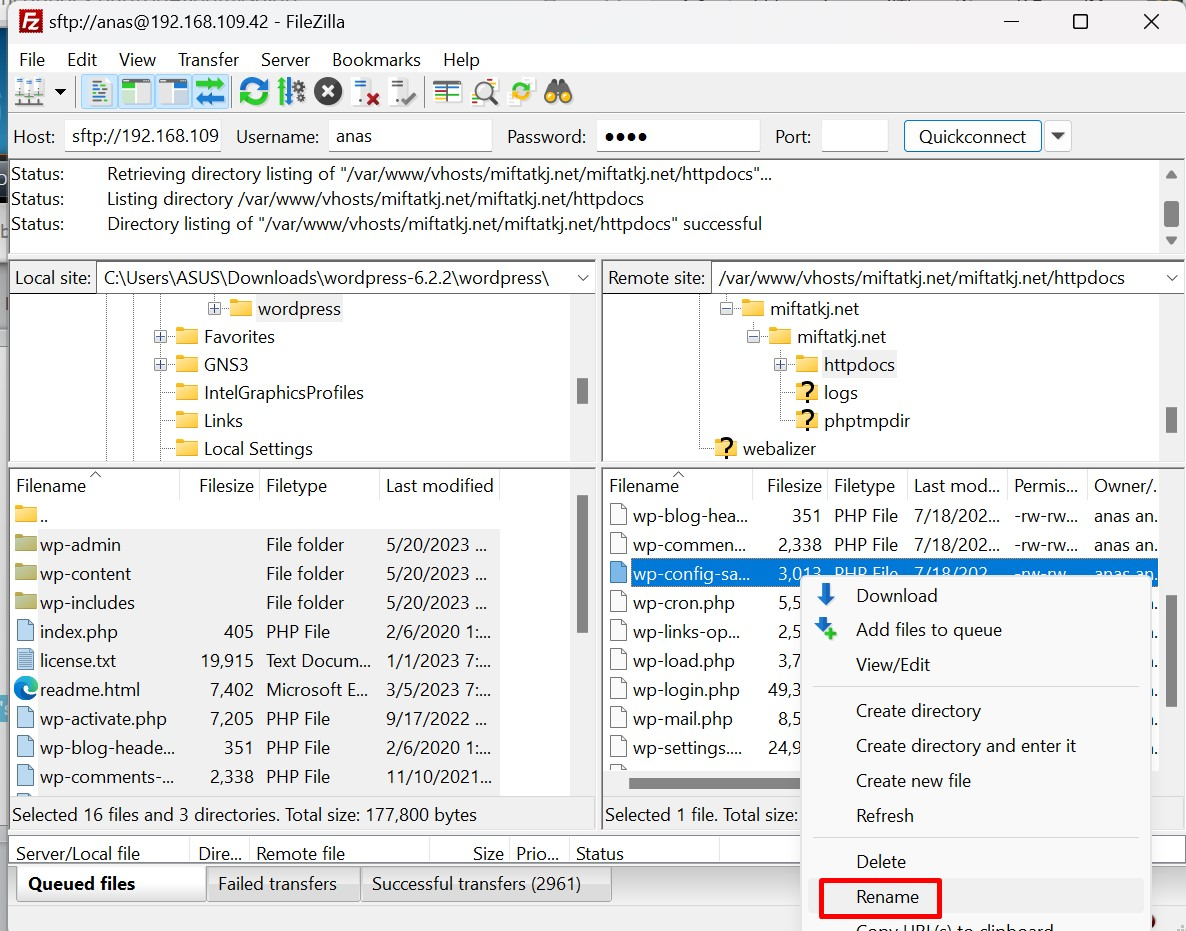This screenshot has height=931, width=1186.
Task: Disconnect from current server icon
Action: [366, 92]
